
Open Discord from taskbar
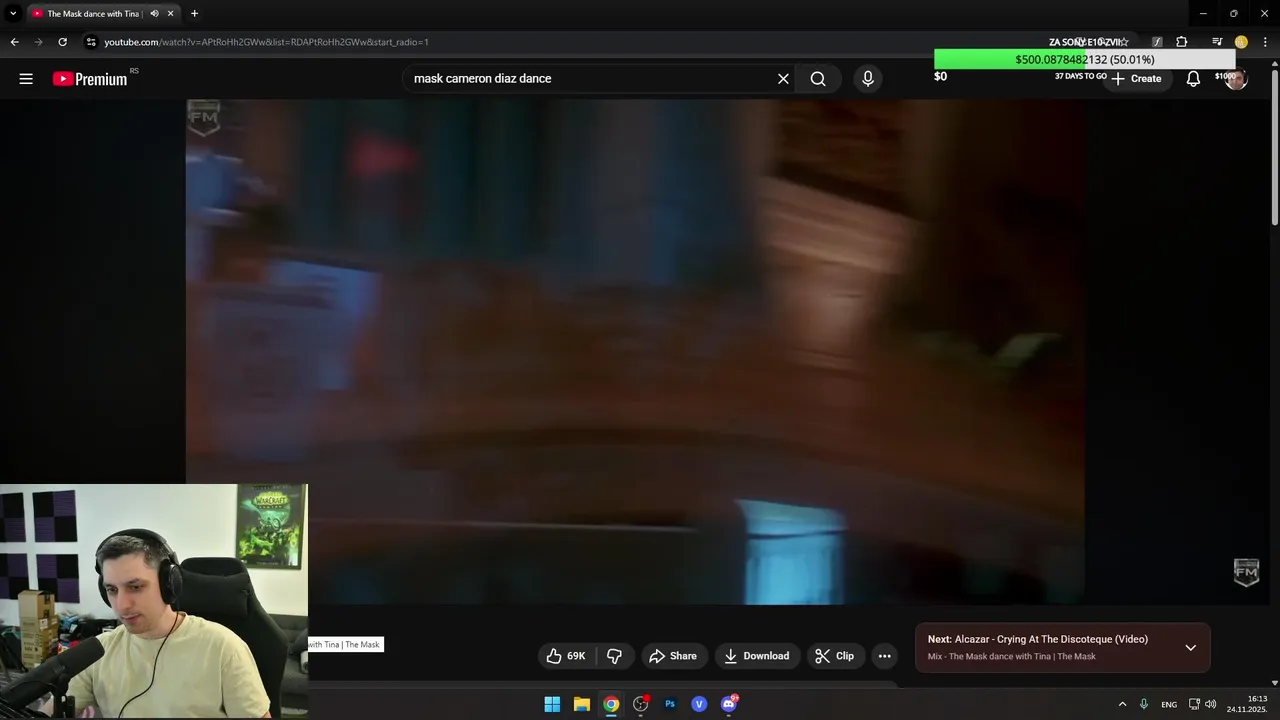pyautogui.click(x=729, y=704)
